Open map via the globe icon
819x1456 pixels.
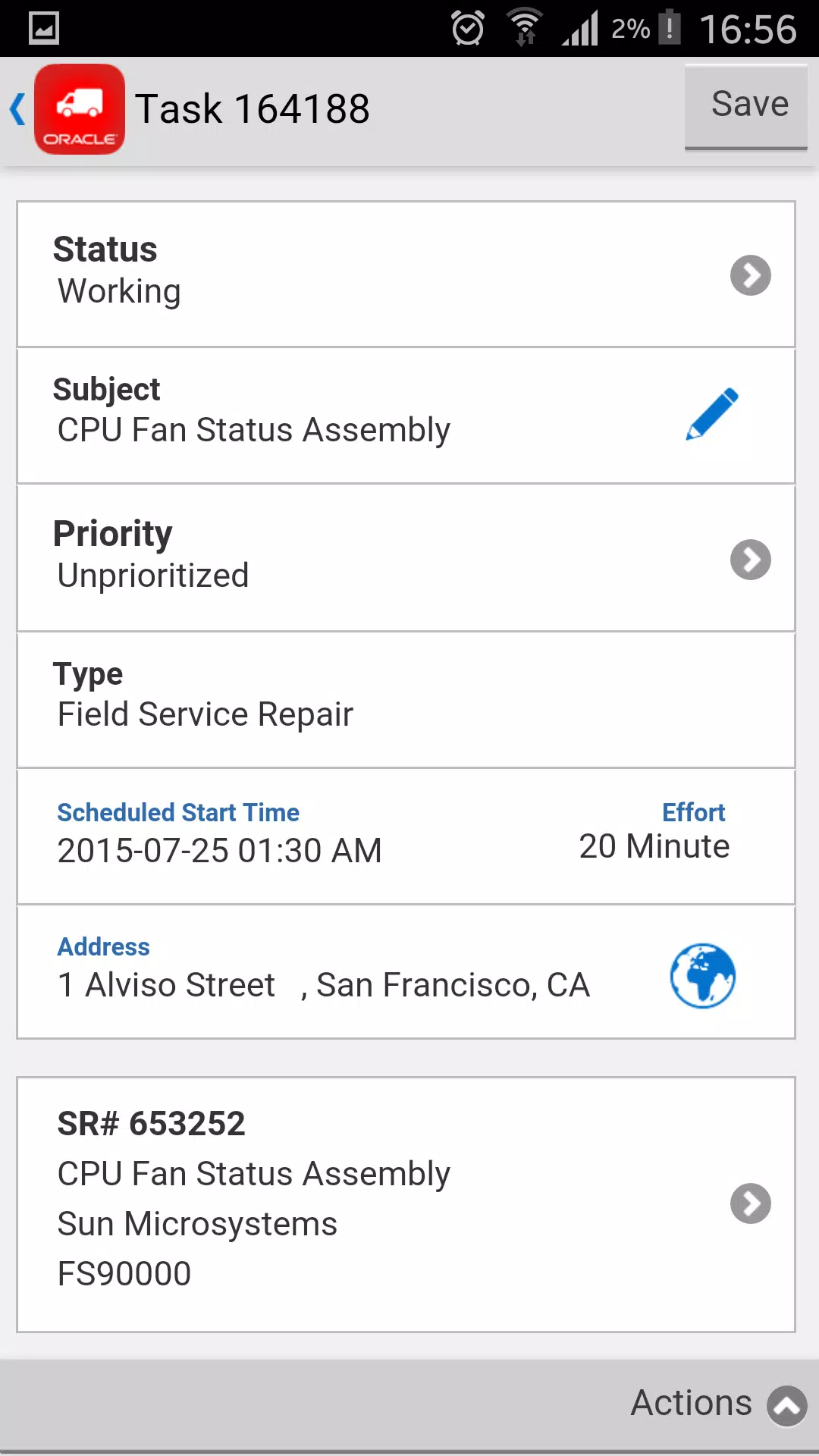point(703,976)
